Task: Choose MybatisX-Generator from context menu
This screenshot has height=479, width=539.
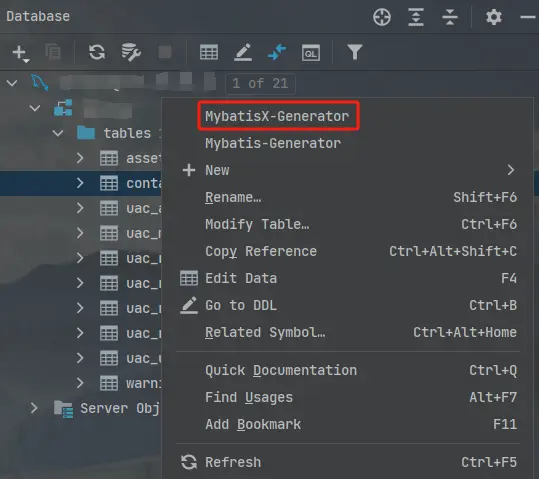Action: (277, 116)
